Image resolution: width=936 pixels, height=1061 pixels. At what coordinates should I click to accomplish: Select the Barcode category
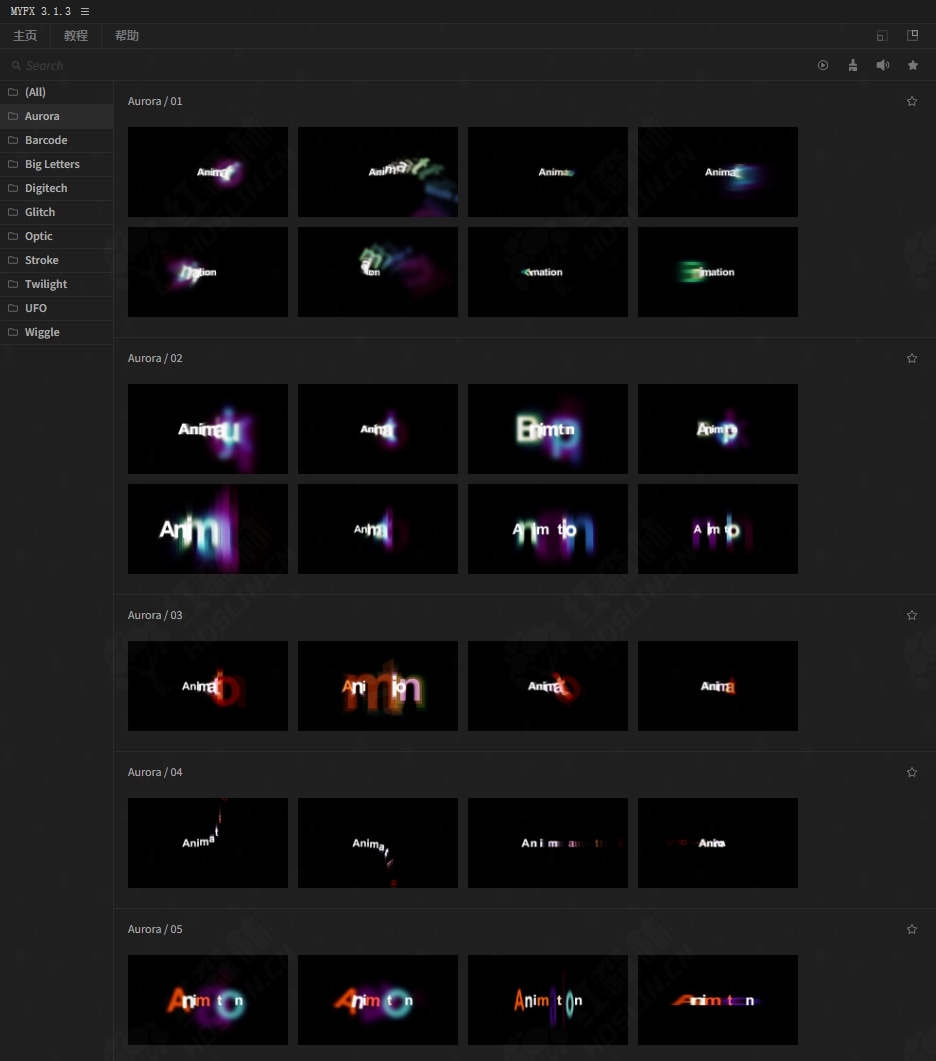[57, 140]
